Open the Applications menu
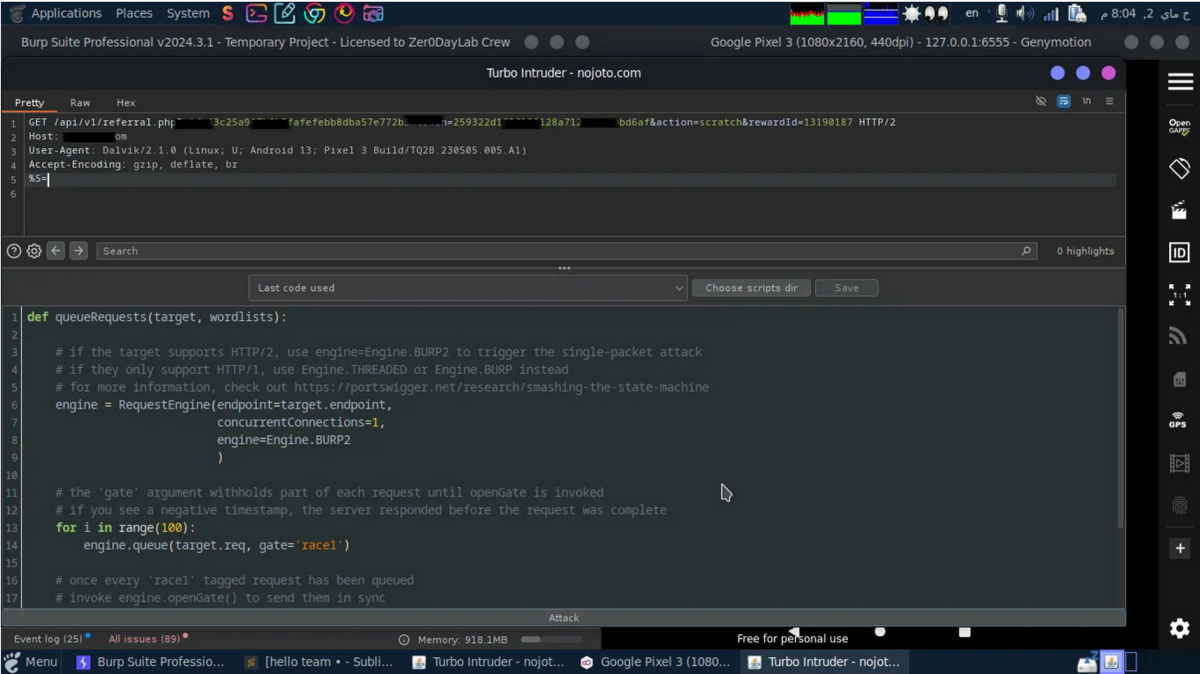1200x674 pixels. pos(66,14)
